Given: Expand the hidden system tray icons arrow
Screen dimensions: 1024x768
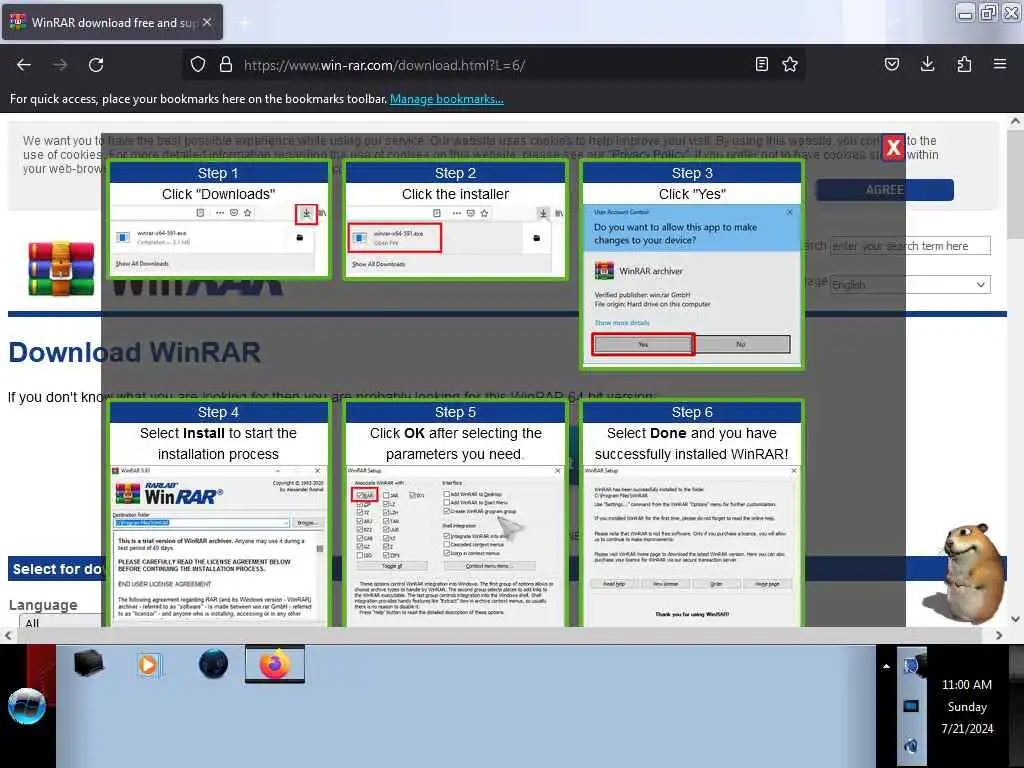Looking at the screenshot, I should (886, 667).
